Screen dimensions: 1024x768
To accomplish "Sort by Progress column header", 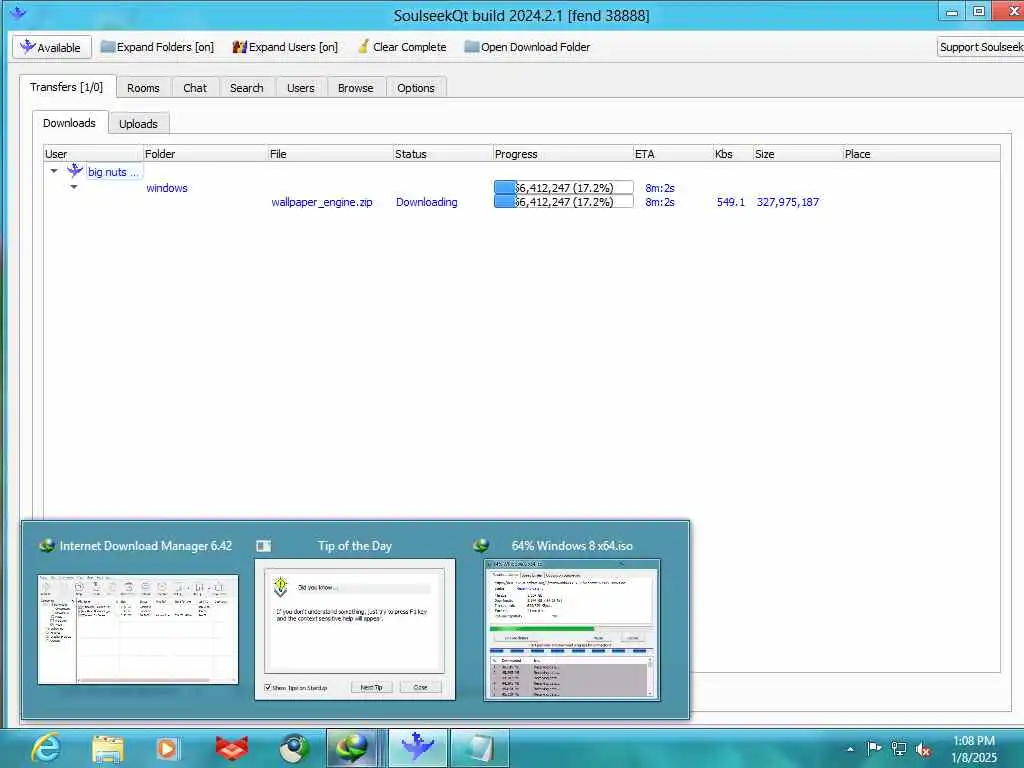I will [x=563, y=153].
